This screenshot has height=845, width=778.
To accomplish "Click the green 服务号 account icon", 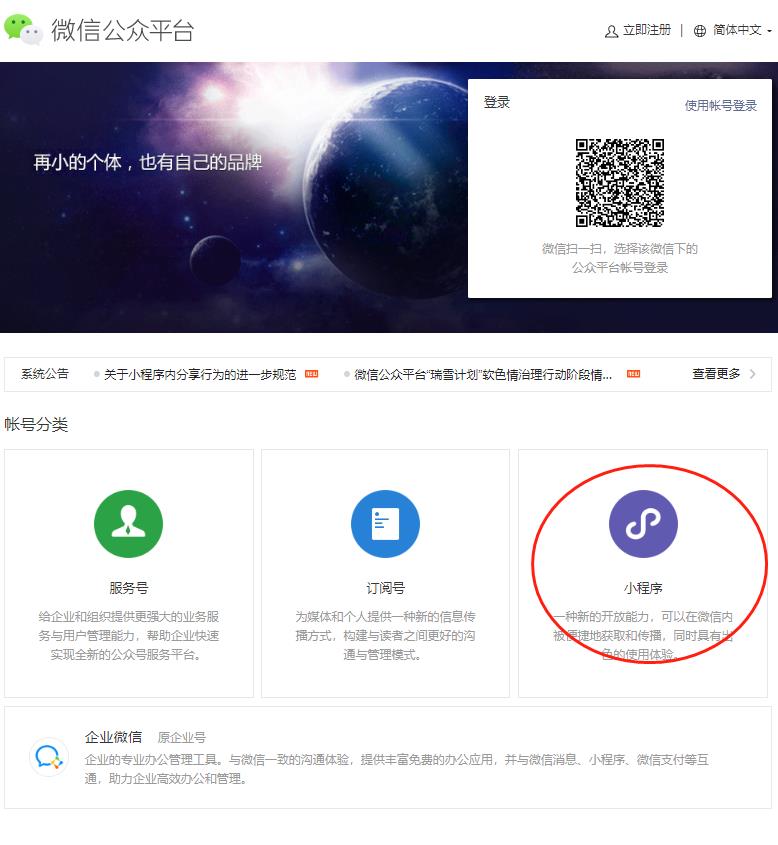I will [x=128, y=524].
